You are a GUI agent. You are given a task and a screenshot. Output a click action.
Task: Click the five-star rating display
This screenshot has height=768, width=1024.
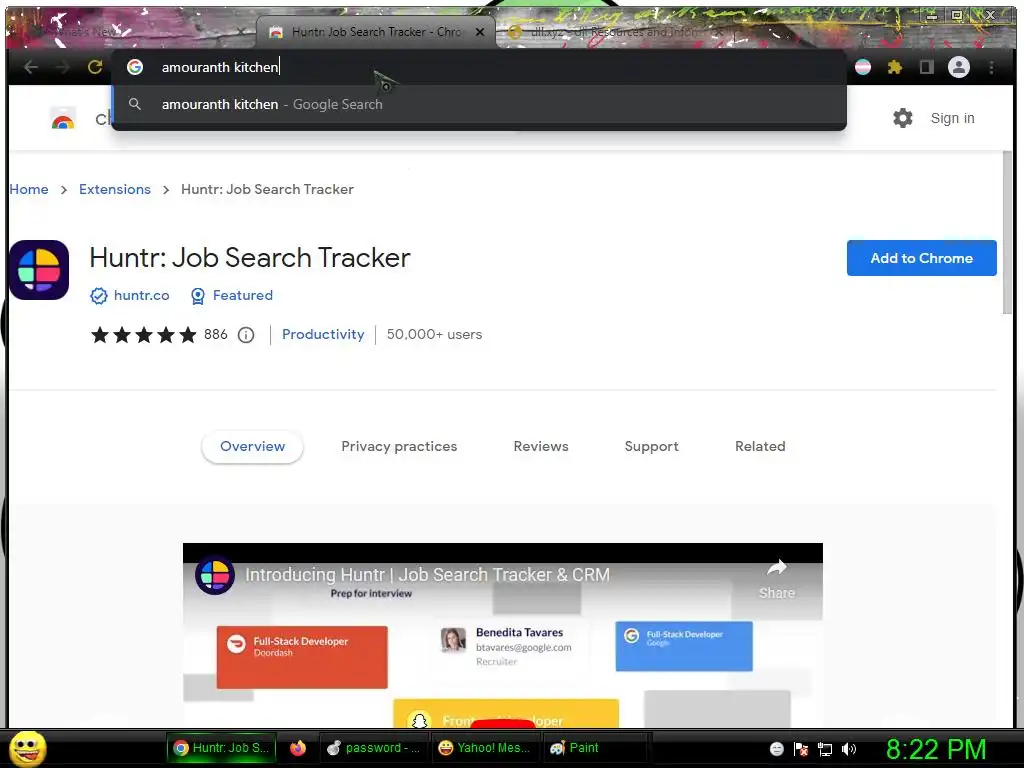click(144, 335)
